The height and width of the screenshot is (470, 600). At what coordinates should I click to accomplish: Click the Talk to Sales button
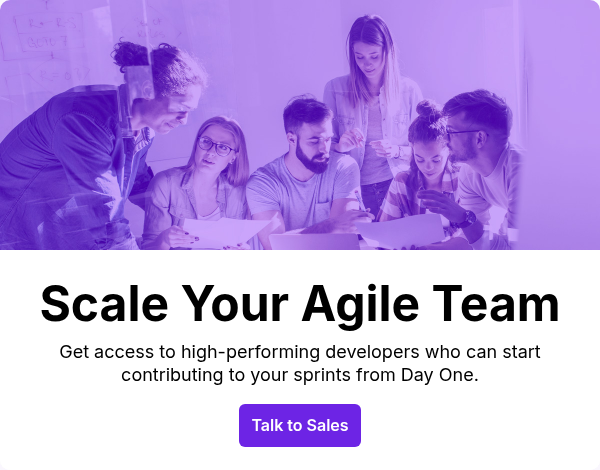pyautogui.click(x=300, y=425)
